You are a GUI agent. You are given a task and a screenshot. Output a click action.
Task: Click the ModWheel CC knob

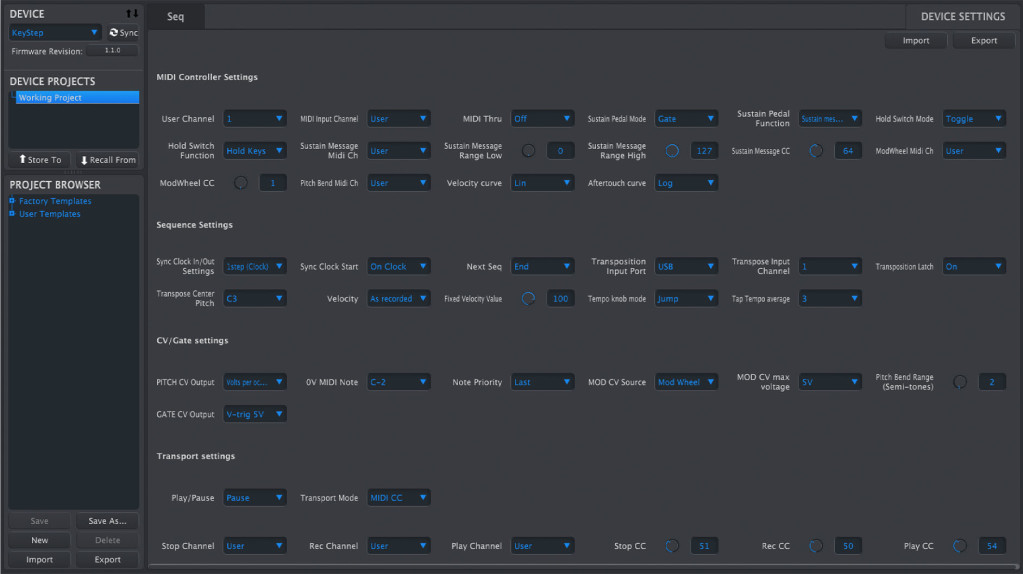(x=240, y=183)
